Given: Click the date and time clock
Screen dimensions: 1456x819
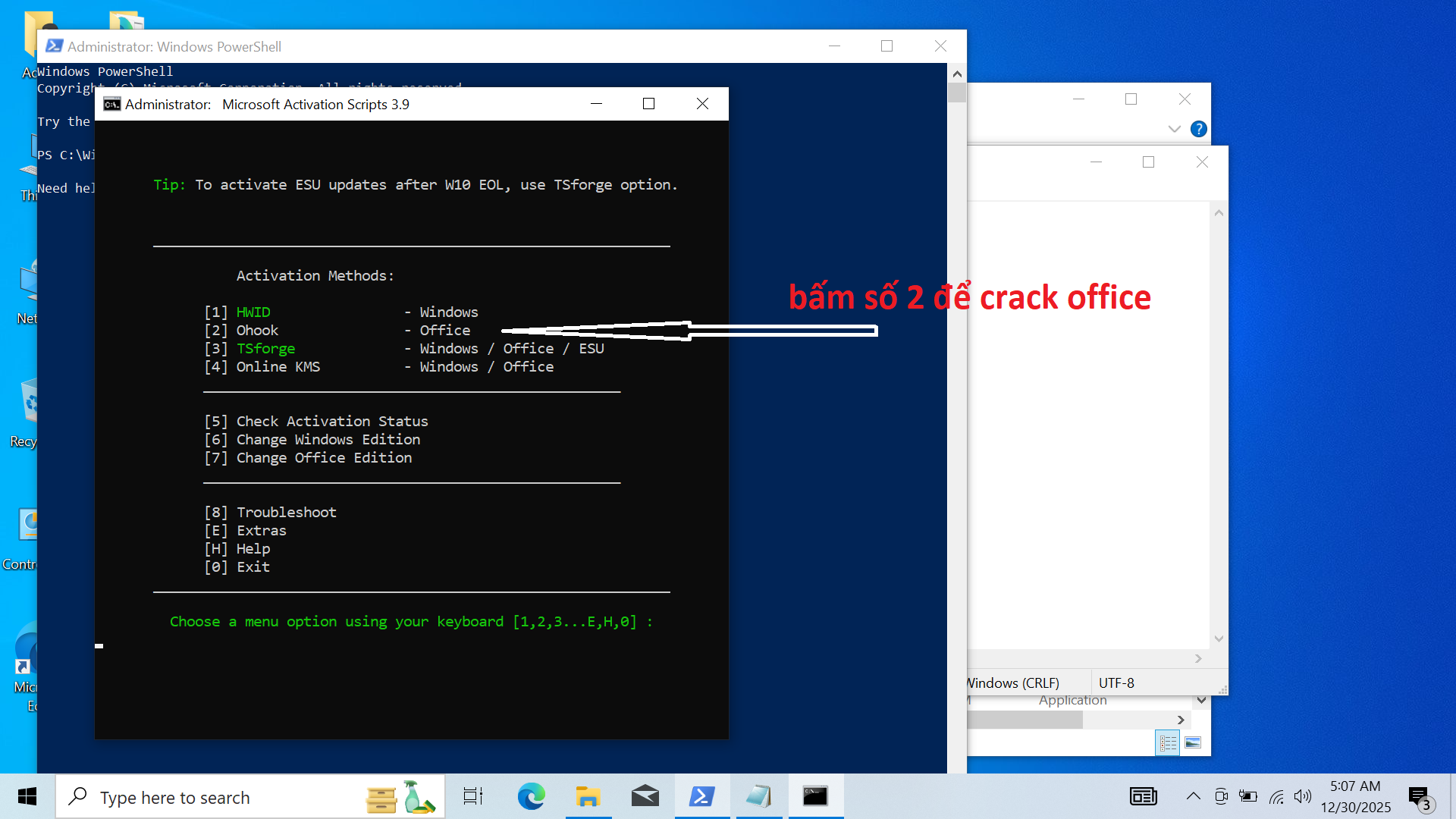Looking at the screenshot, I should 1355,796.
